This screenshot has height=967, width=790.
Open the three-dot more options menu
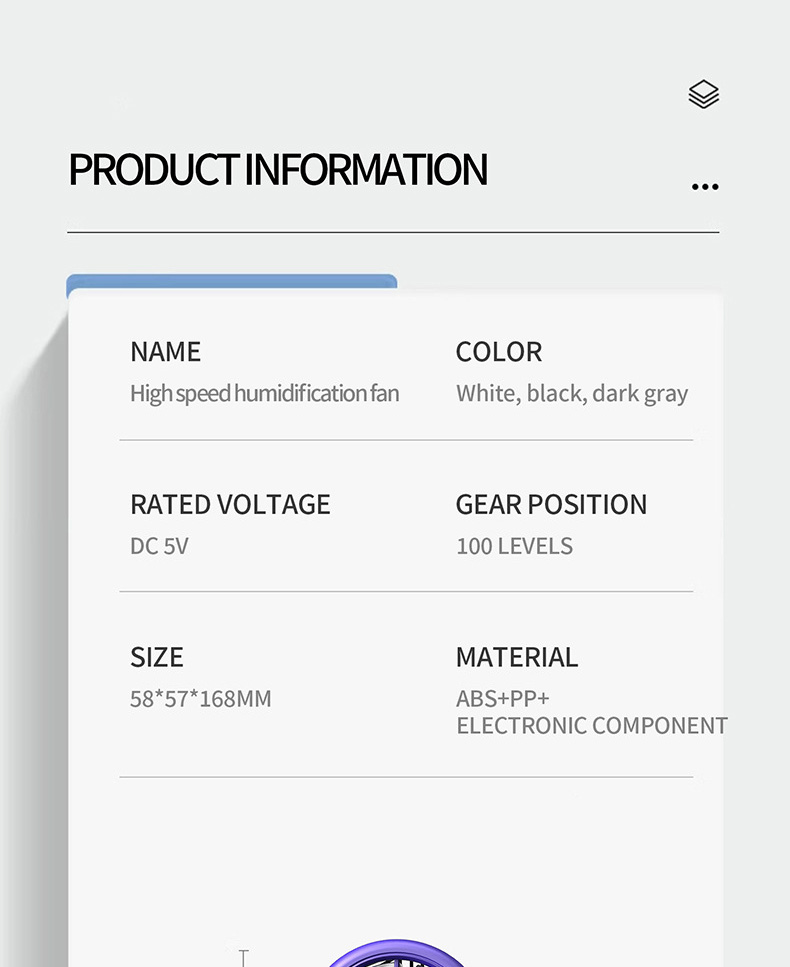coord(705,187)
